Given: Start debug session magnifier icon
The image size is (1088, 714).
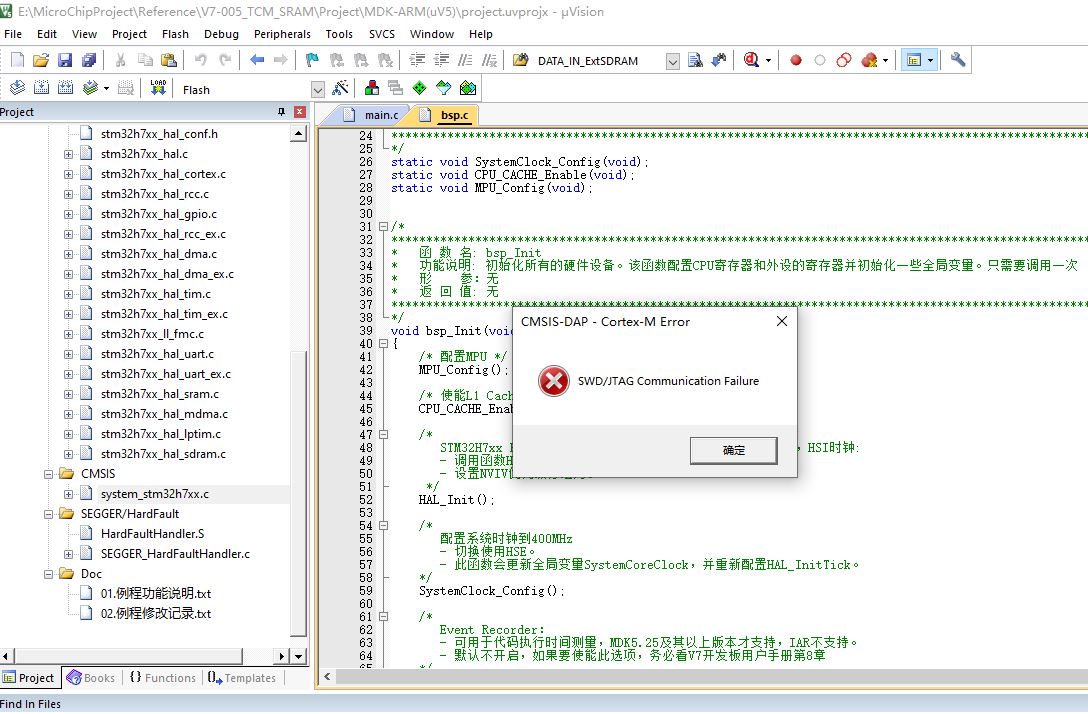Looking at the screenshot, I should [751, 60].
